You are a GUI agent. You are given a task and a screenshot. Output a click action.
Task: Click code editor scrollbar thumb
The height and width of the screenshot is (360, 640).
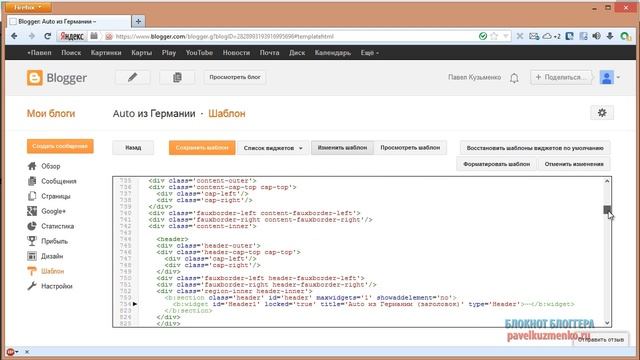click(607, 209)
